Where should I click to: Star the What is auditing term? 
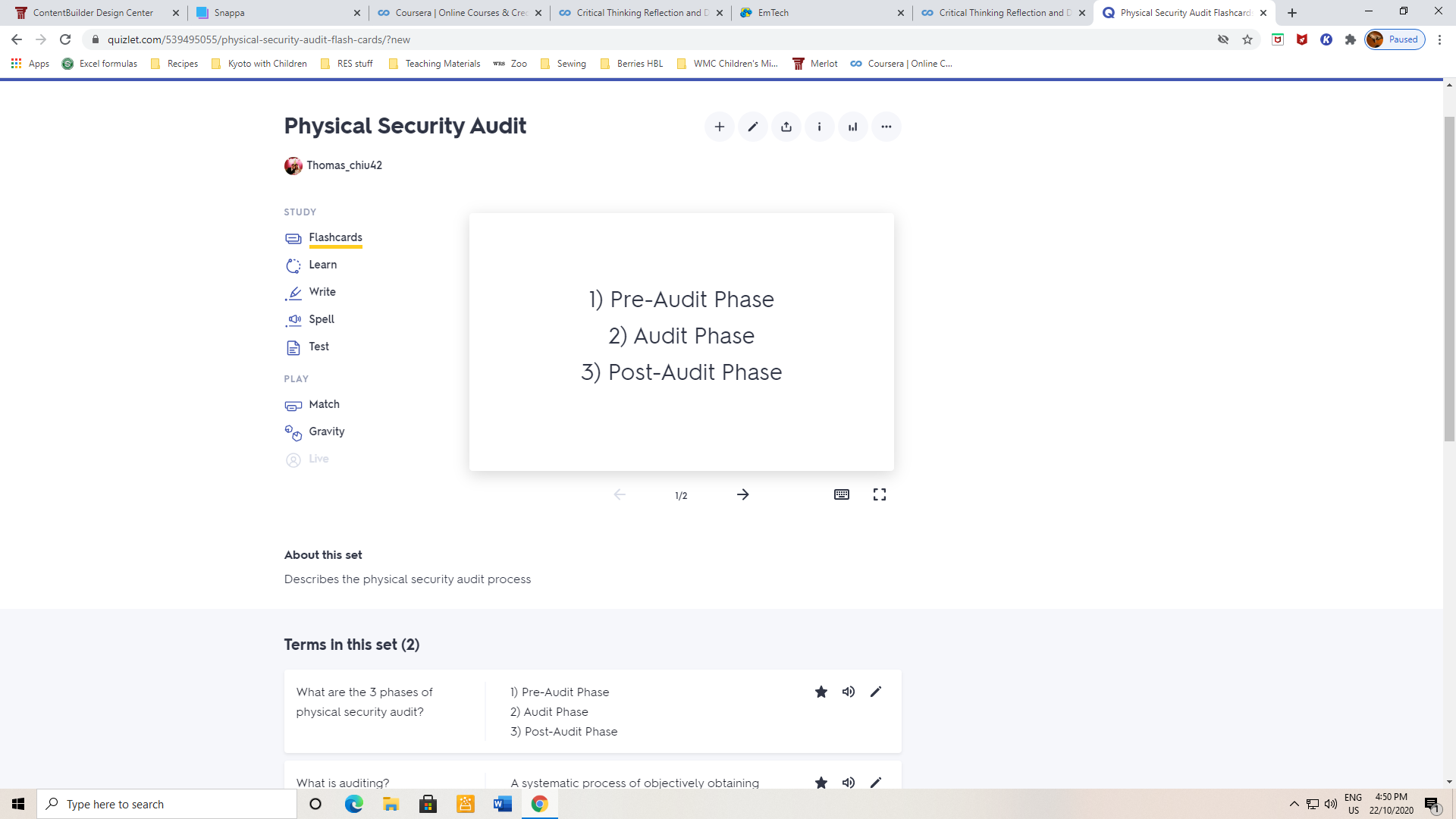coord(821,783)
